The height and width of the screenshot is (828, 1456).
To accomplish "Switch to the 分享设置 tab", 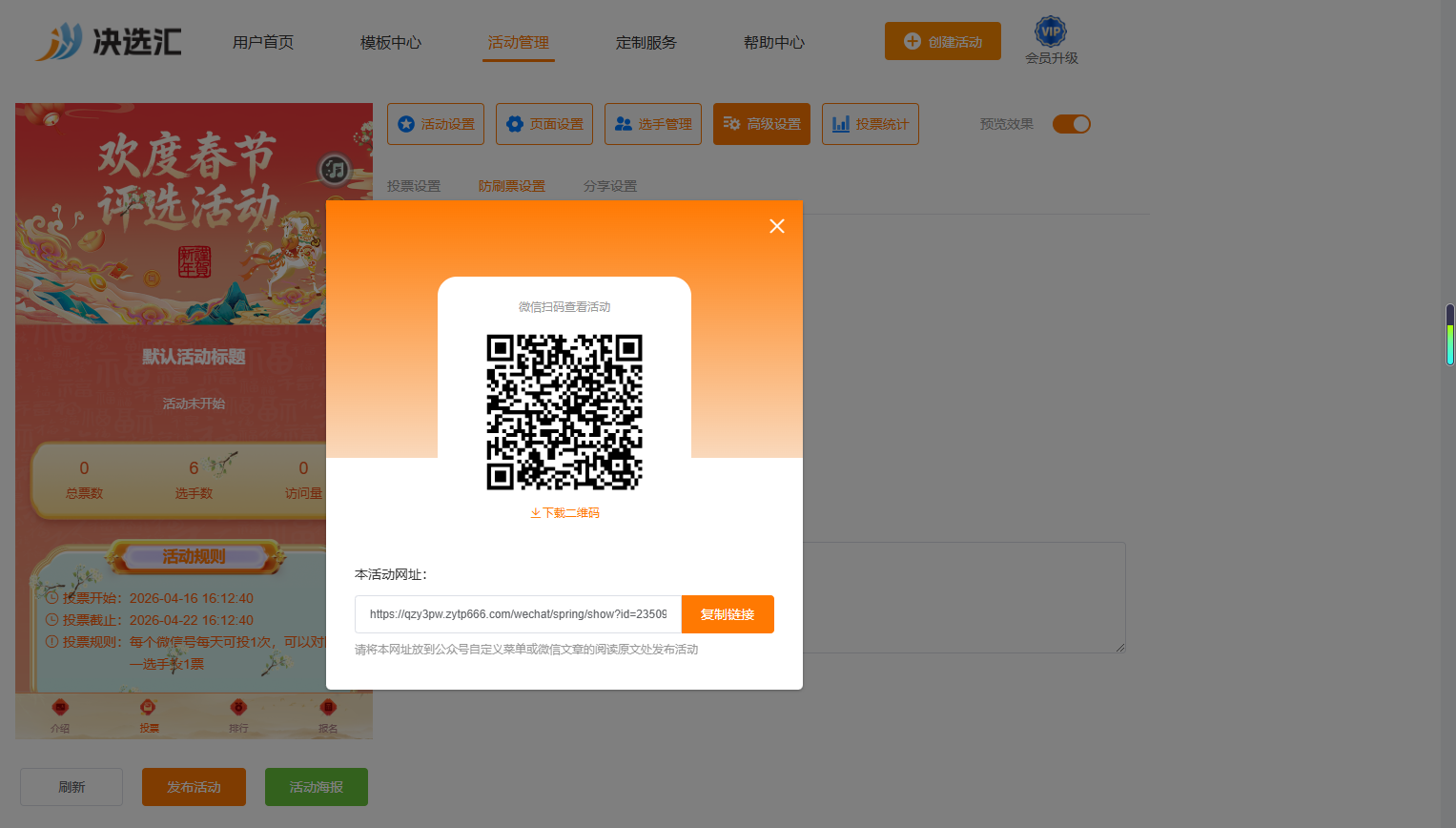I will click(610, 186).
